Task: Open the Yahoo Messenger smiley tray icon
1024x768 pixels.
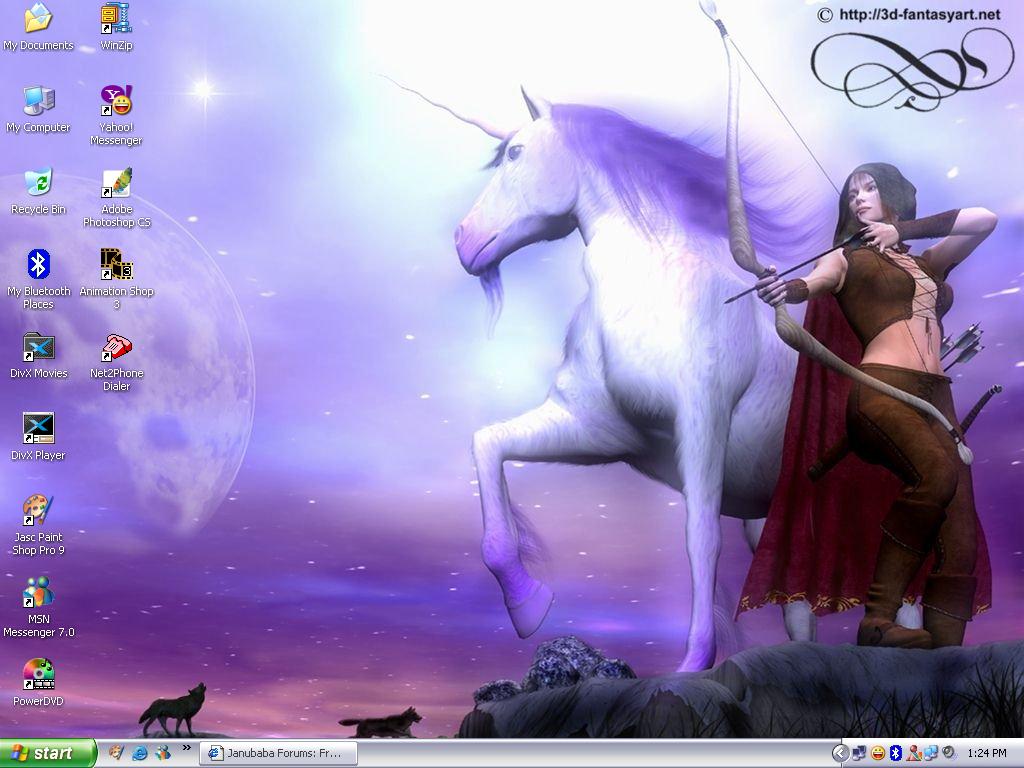Action: pos(878,754)
